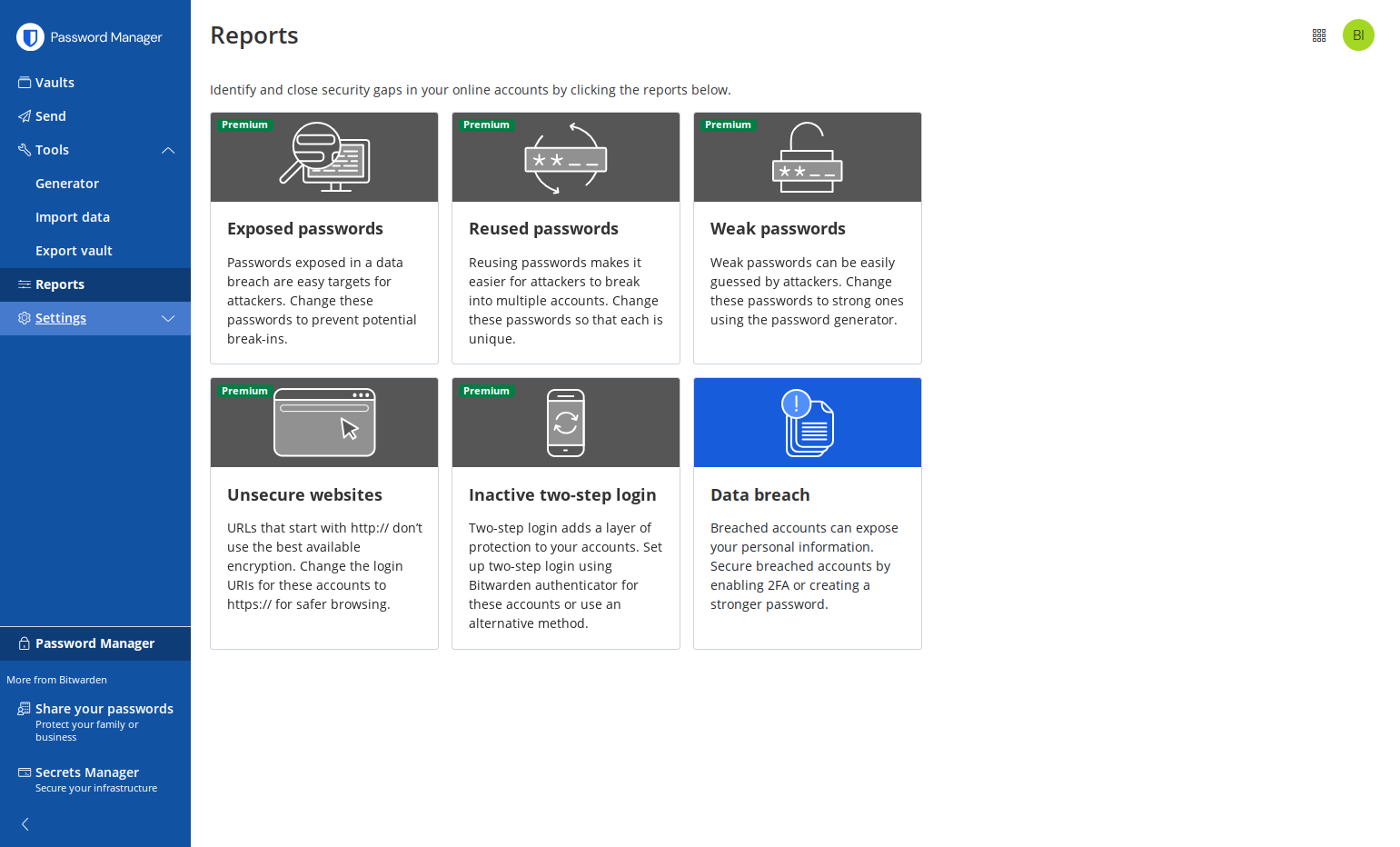Click the Vaults sidebar icon
Screen dimensions: 1400x847
click(x=25, y=83)
